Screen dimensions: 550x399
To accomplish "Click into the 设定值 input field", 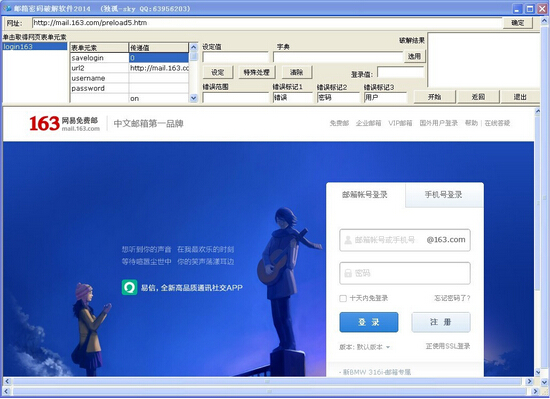I will [236, 57].
